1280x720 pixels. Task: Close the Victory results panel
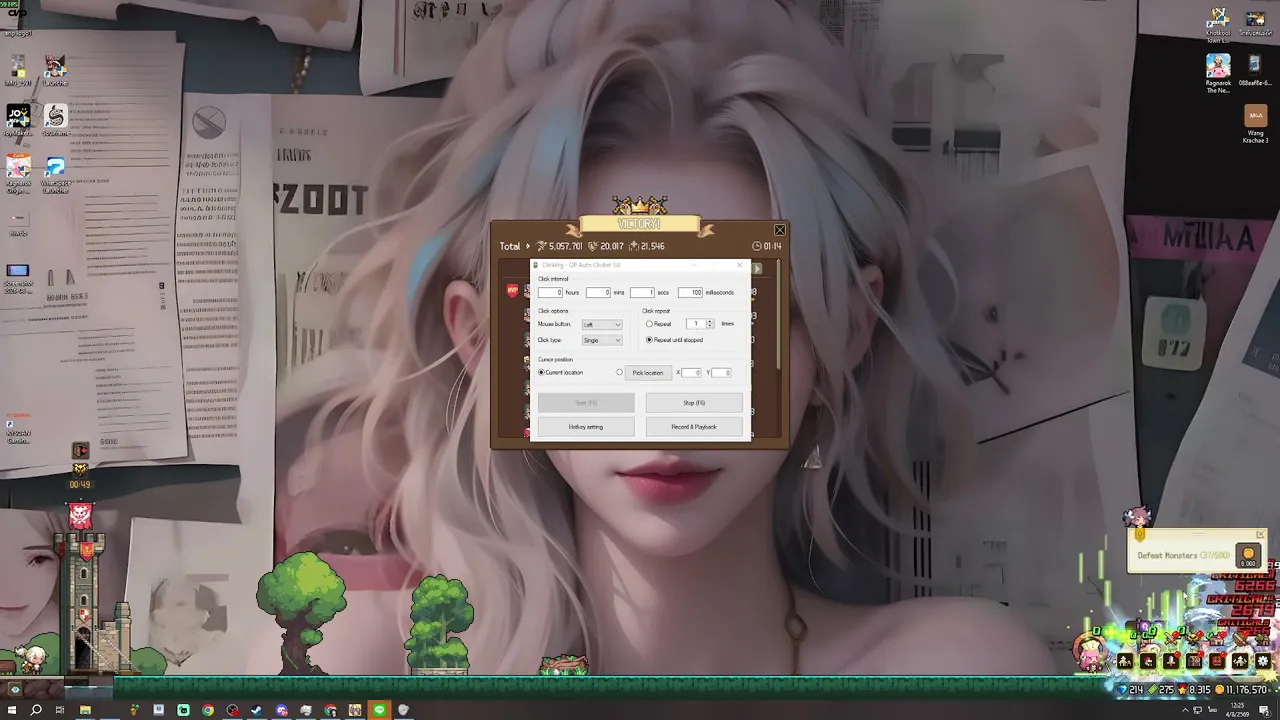[780, 230]
